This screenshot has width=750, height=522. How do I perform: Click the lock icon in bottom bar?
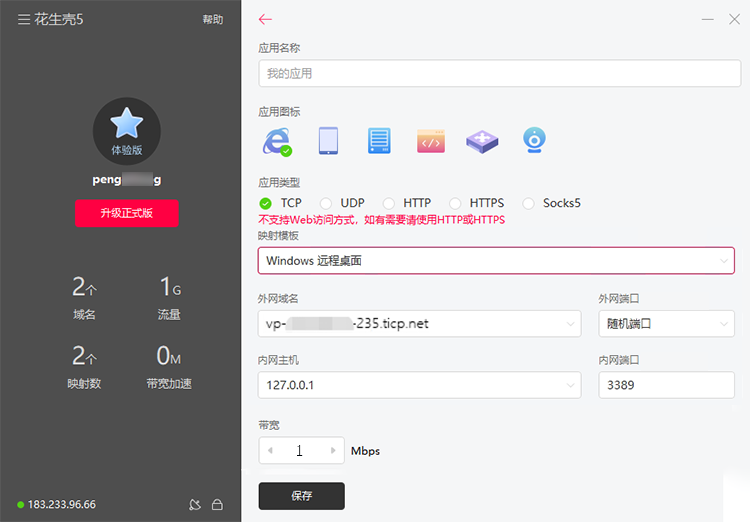tap(217, 504)
